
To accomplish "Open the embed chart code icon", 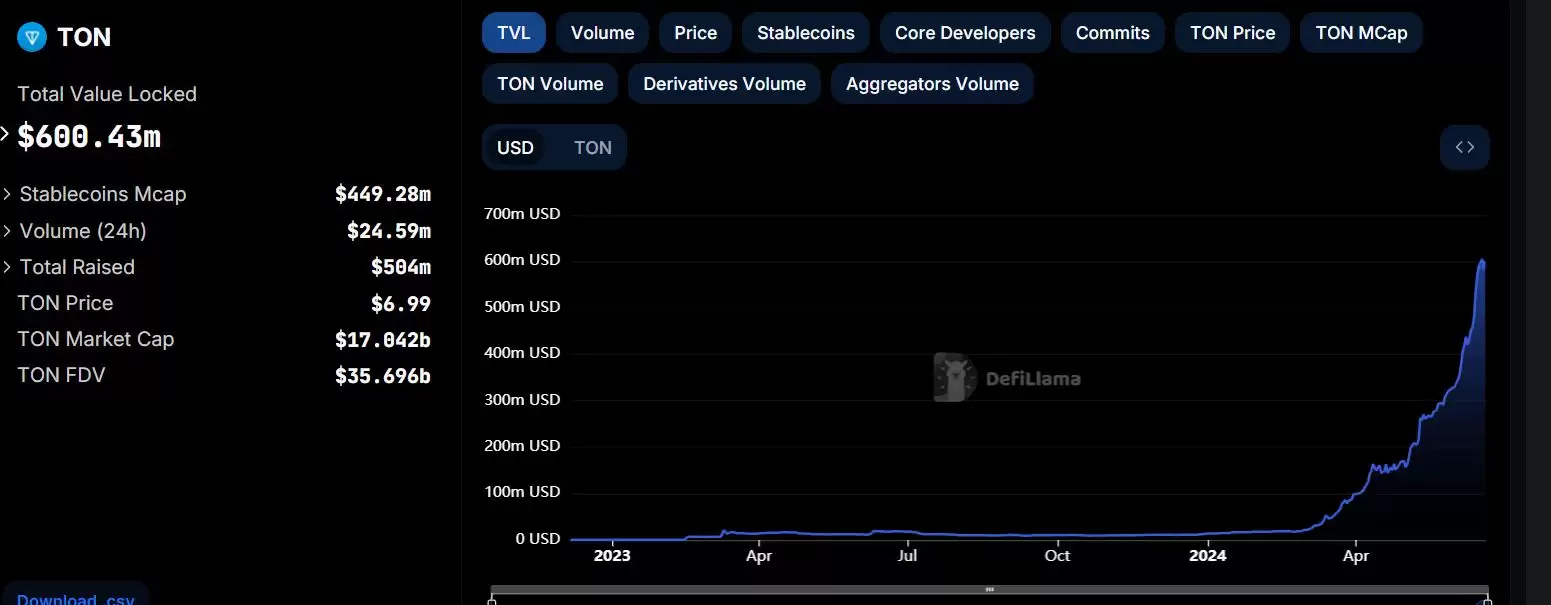I will [1464, 148].
